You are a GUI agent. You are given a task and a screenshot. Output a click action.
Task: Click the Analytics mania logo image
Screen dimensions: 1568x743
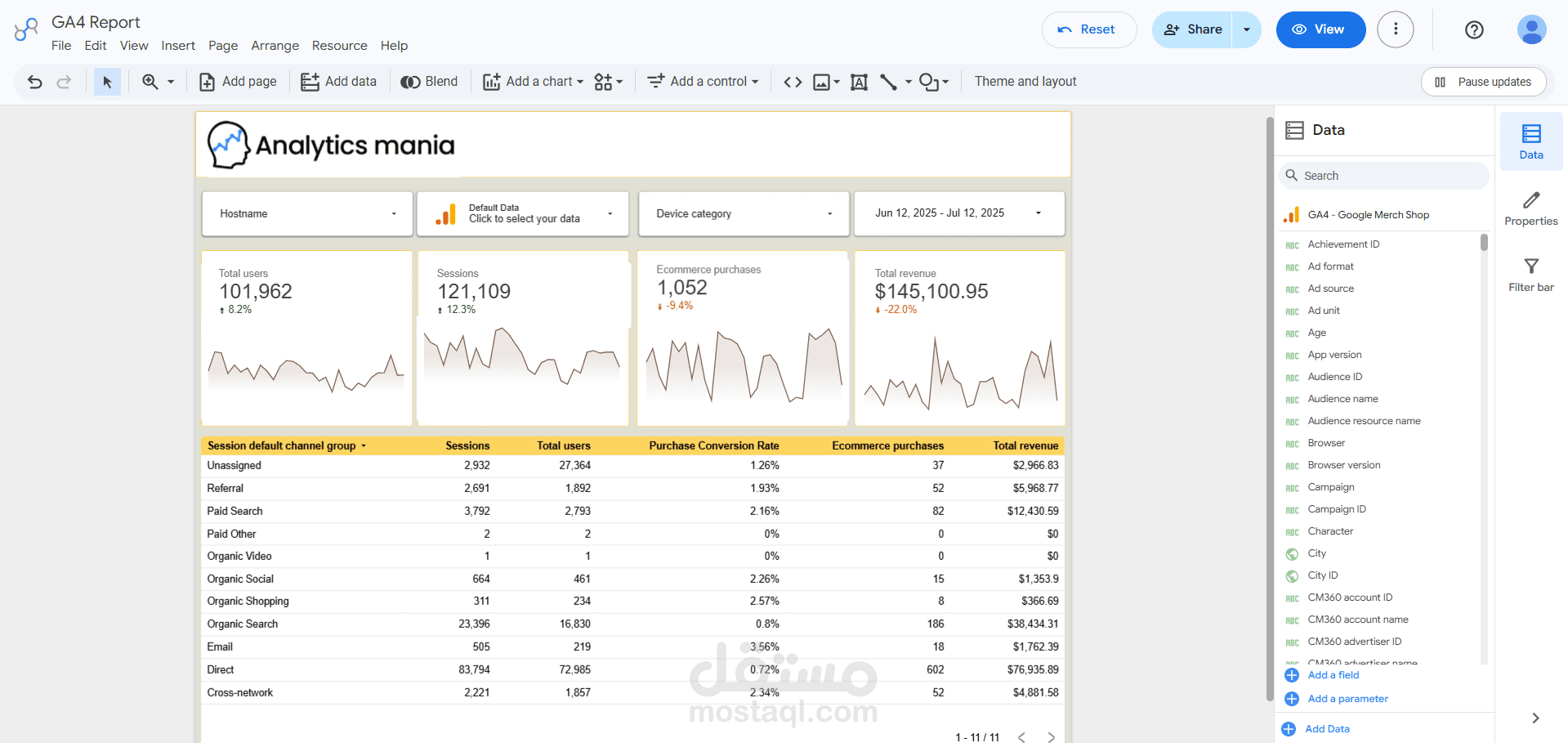tap(331, 145)
